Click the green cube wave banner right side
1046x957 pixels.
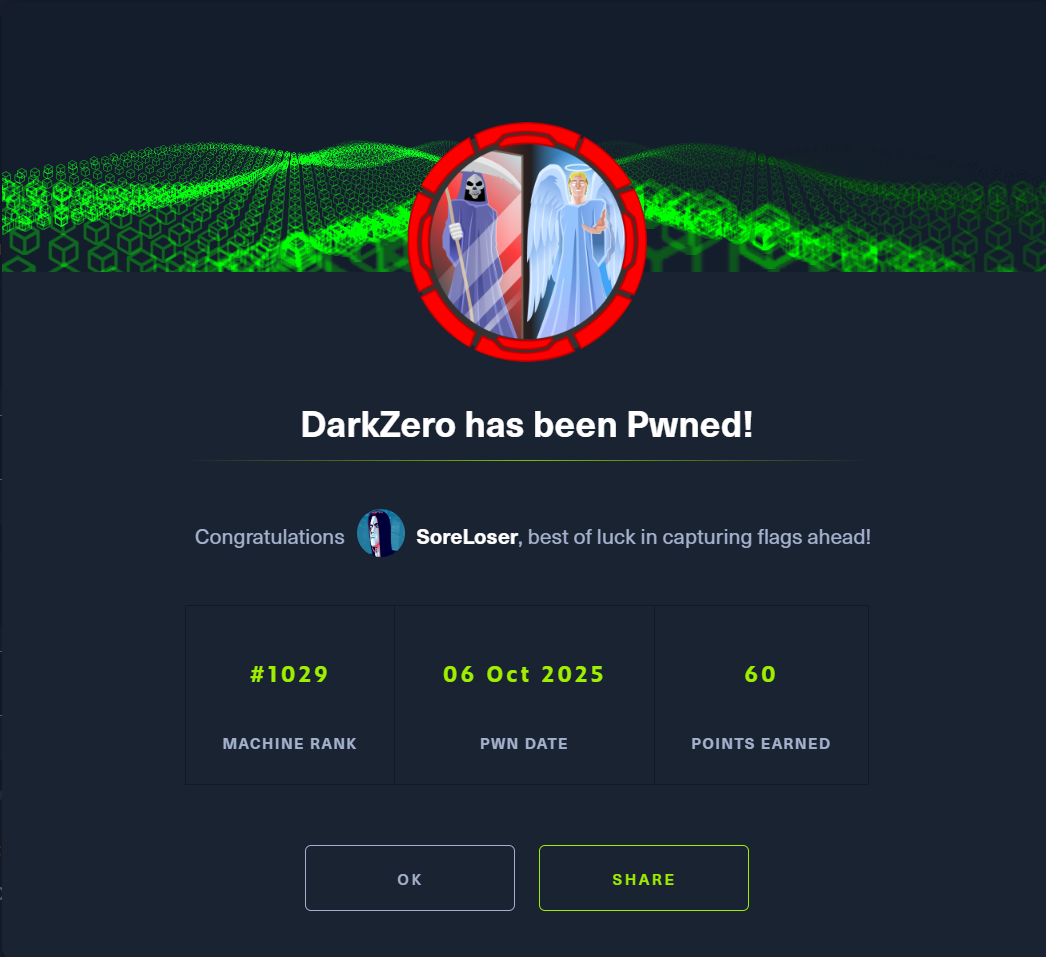(845, 207)
